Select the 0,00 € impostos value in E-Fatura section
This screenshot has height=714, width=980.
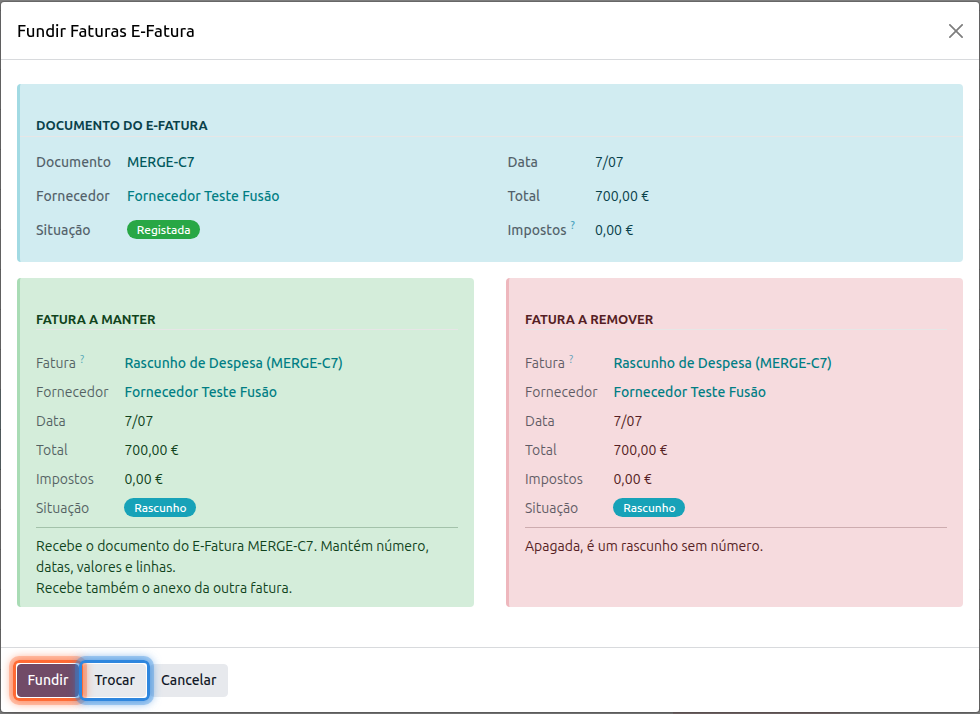[x=614, y=230]
